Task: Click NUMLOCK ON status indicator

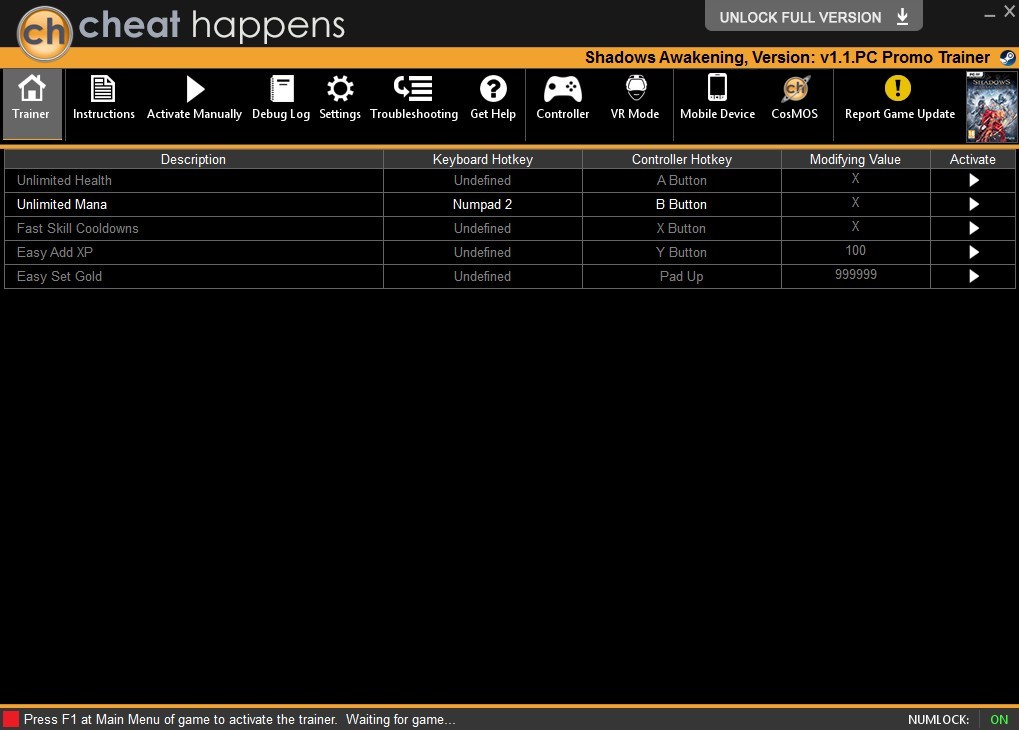Action: pos(999,720)
